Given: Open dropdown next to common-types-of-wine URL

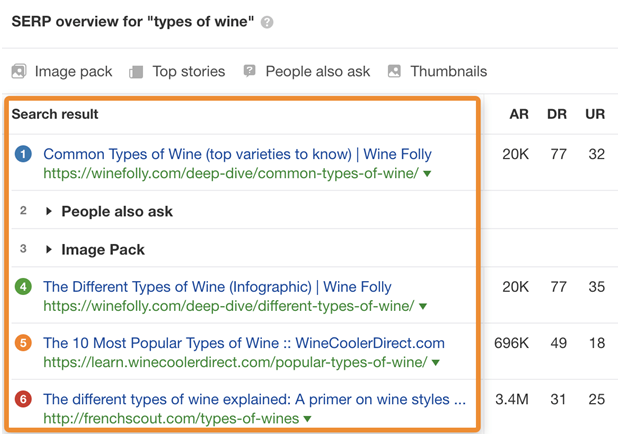Looking at the screenshot, I should click(x=427, y=174).
